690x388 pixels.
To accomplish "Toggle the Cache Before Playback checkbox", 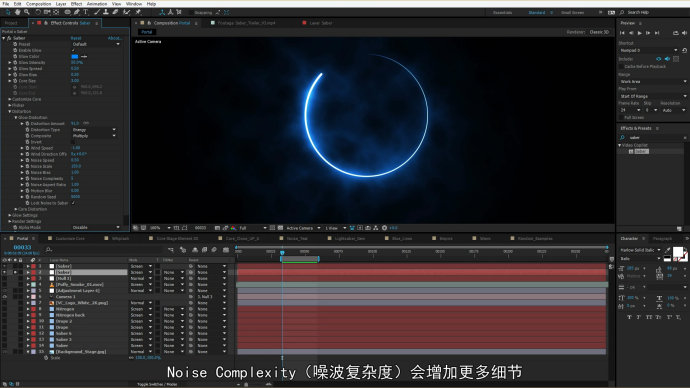I will tap(621, 66).
